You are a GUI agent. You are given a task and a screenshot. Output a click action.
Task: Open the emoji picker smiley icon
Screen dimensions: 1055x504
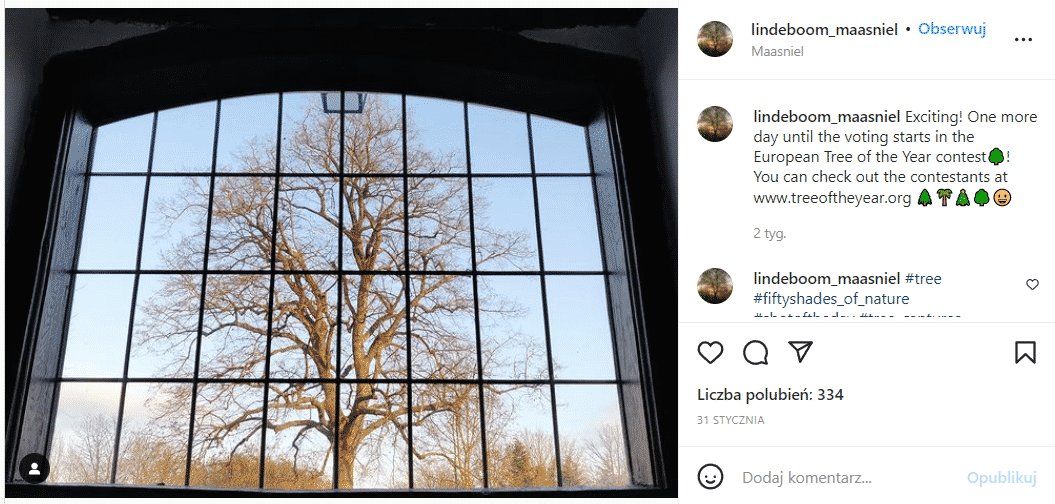(x=711, y=477)
